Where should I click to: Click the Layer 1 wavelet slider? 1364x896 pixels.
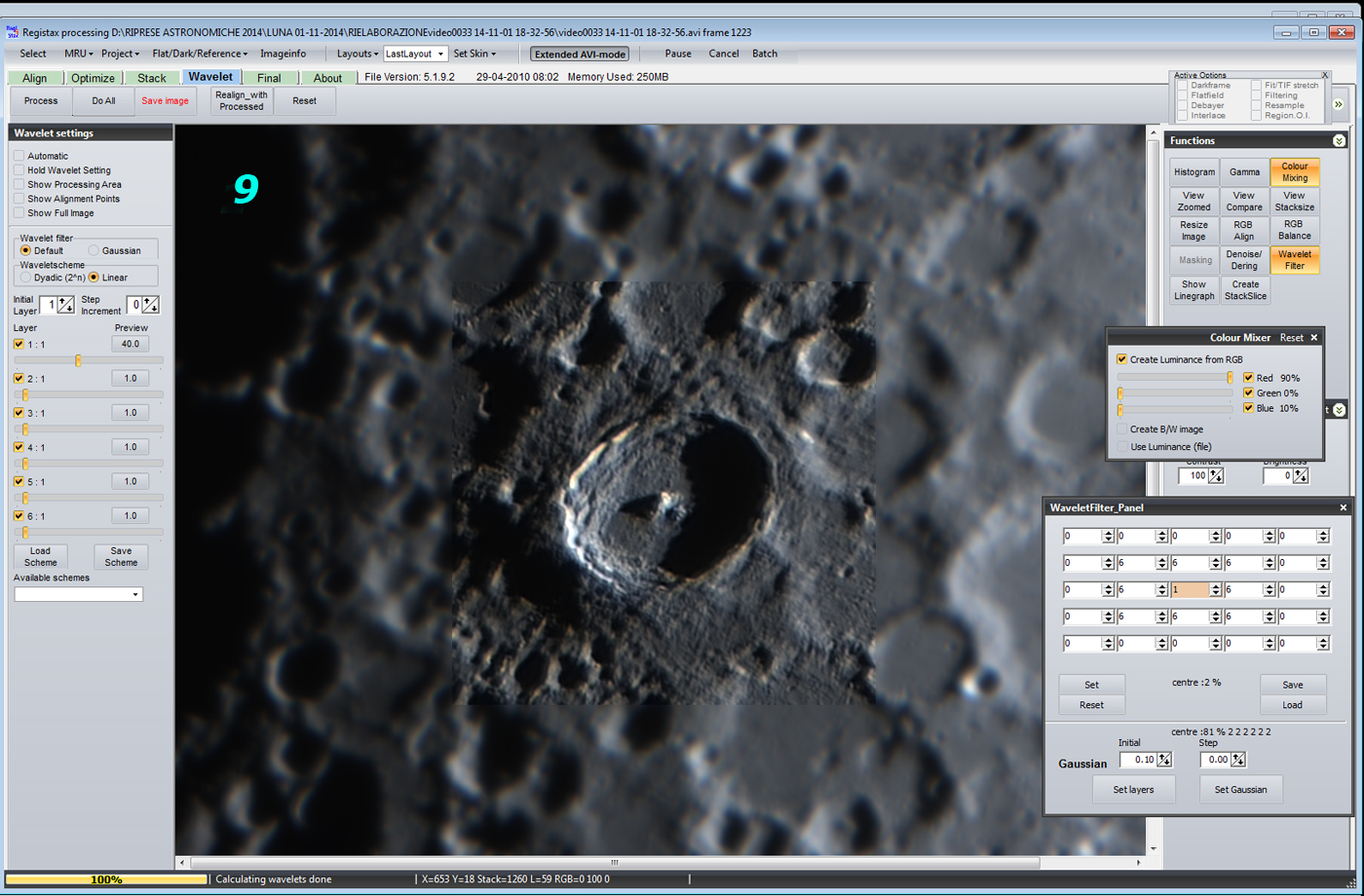[78, 360]
